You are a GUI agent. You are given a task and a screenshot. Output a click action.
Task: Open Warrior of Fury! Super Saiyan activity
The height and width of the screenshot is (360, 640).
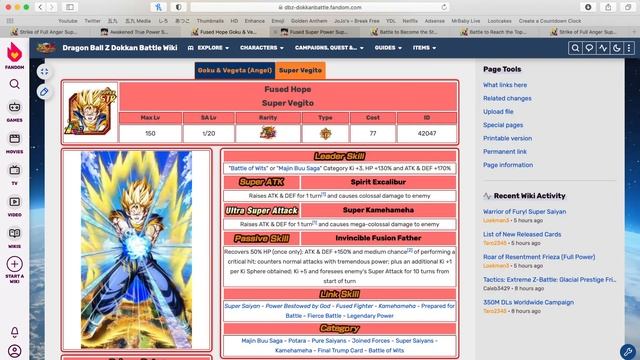coord(524,212)
